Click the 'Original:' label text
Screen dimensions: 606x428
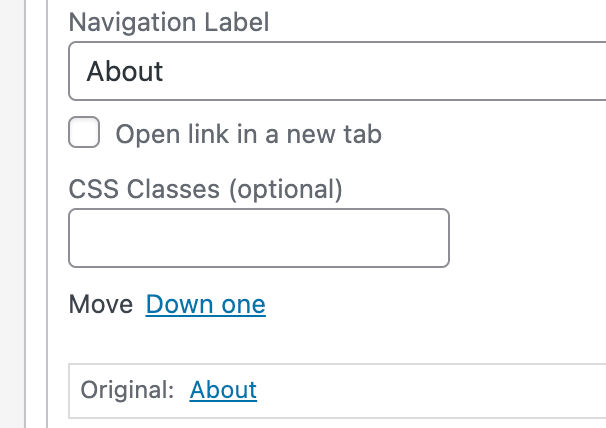pyautogui.click(x=127, y=390)
